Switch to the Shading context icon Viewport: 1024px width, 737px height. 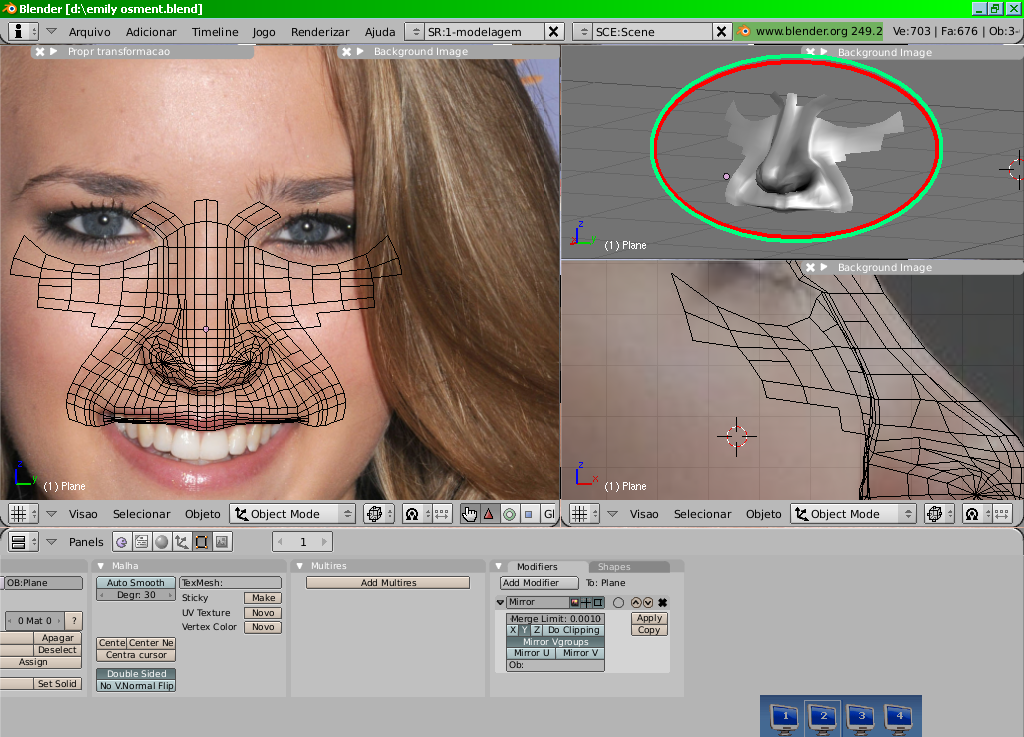tap(161, 542)
